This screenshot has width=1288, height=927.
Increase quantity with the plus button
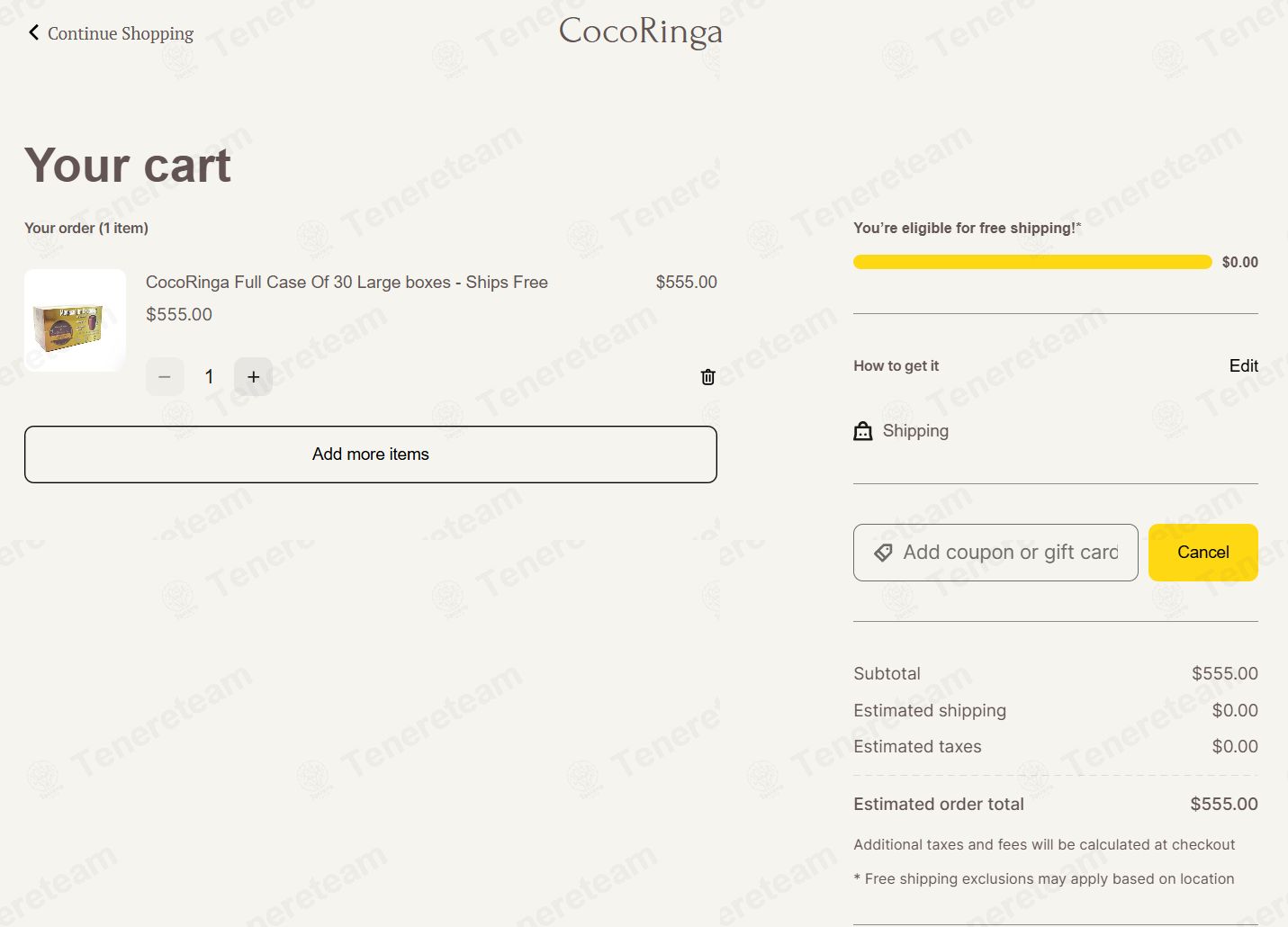[x=254, y=377]
